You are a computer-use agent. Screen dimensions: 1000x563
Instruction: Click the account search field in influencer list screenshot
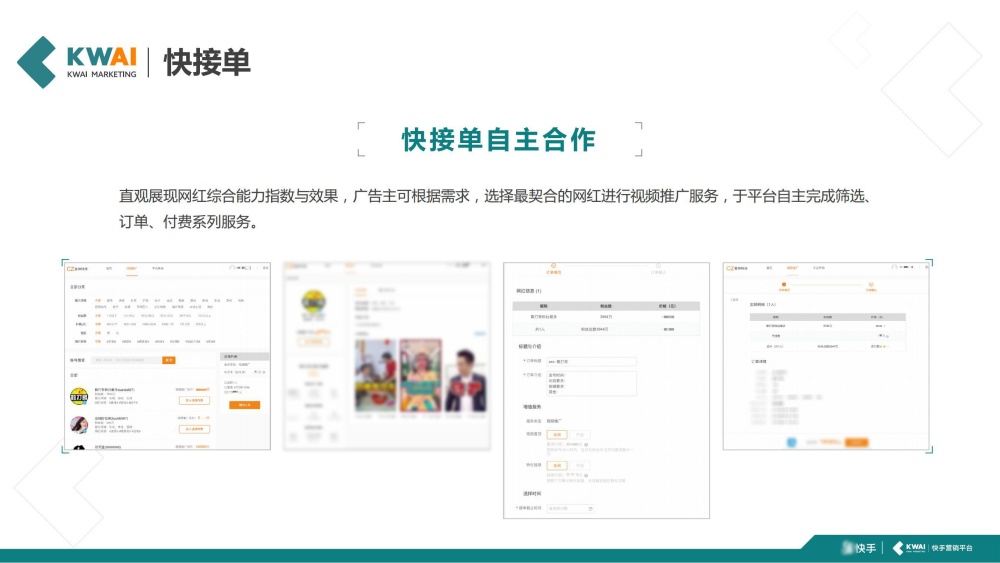(x=126, y=360)
